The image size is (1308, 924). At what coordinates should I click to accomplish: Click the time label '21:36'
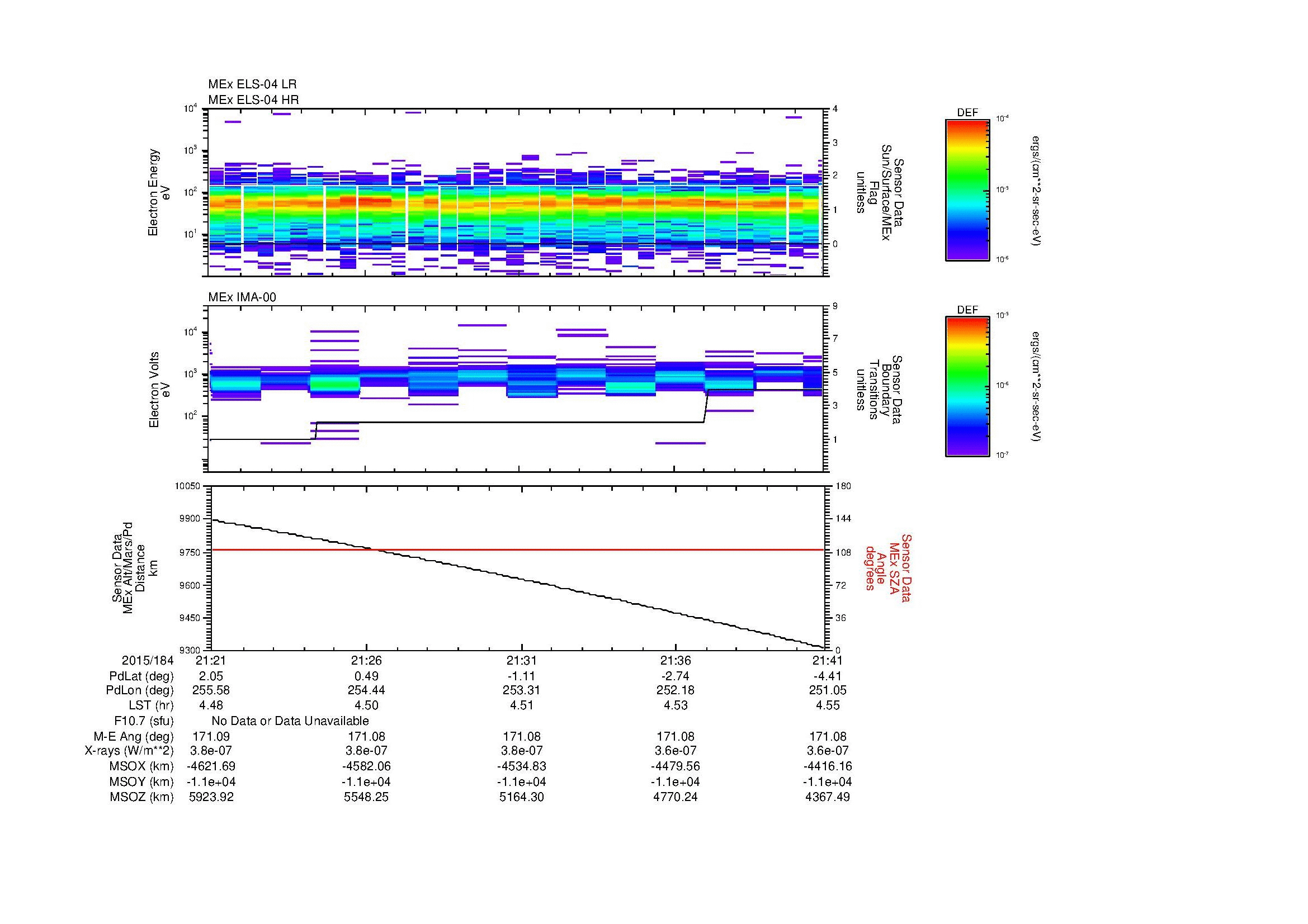coord(676,660)
